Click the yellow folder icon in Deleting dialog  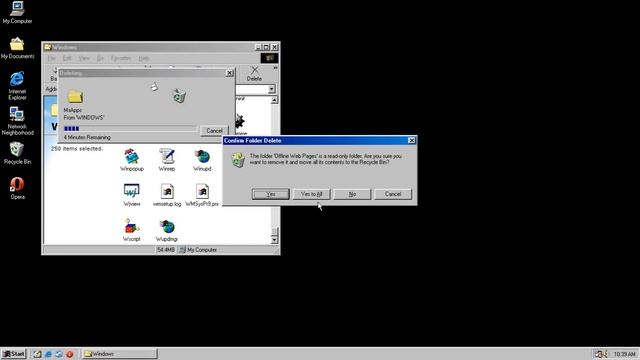pos(75,97)
